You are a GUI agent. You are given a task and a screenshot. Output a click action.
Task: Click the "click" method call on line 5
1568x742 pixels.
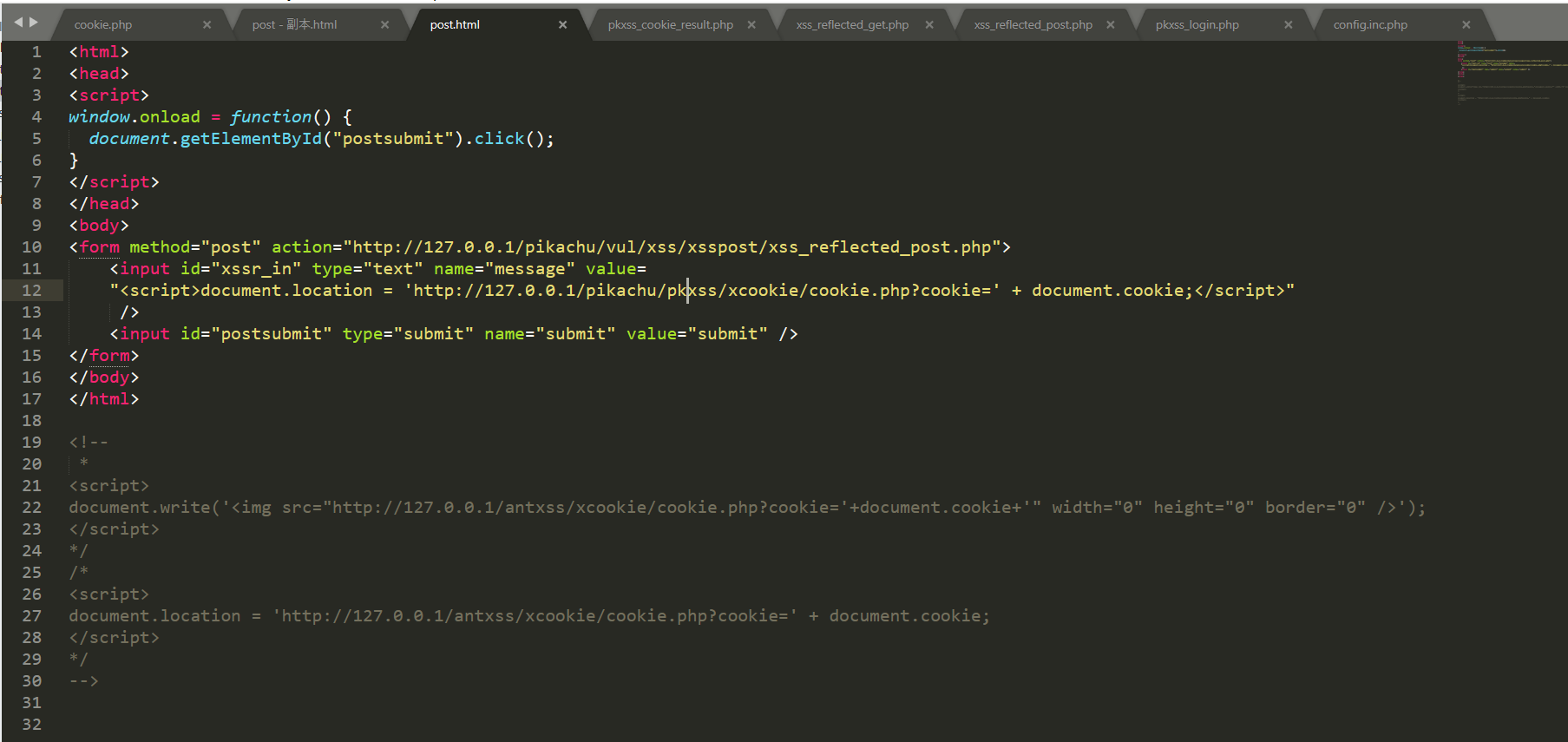tap(499, 138)
